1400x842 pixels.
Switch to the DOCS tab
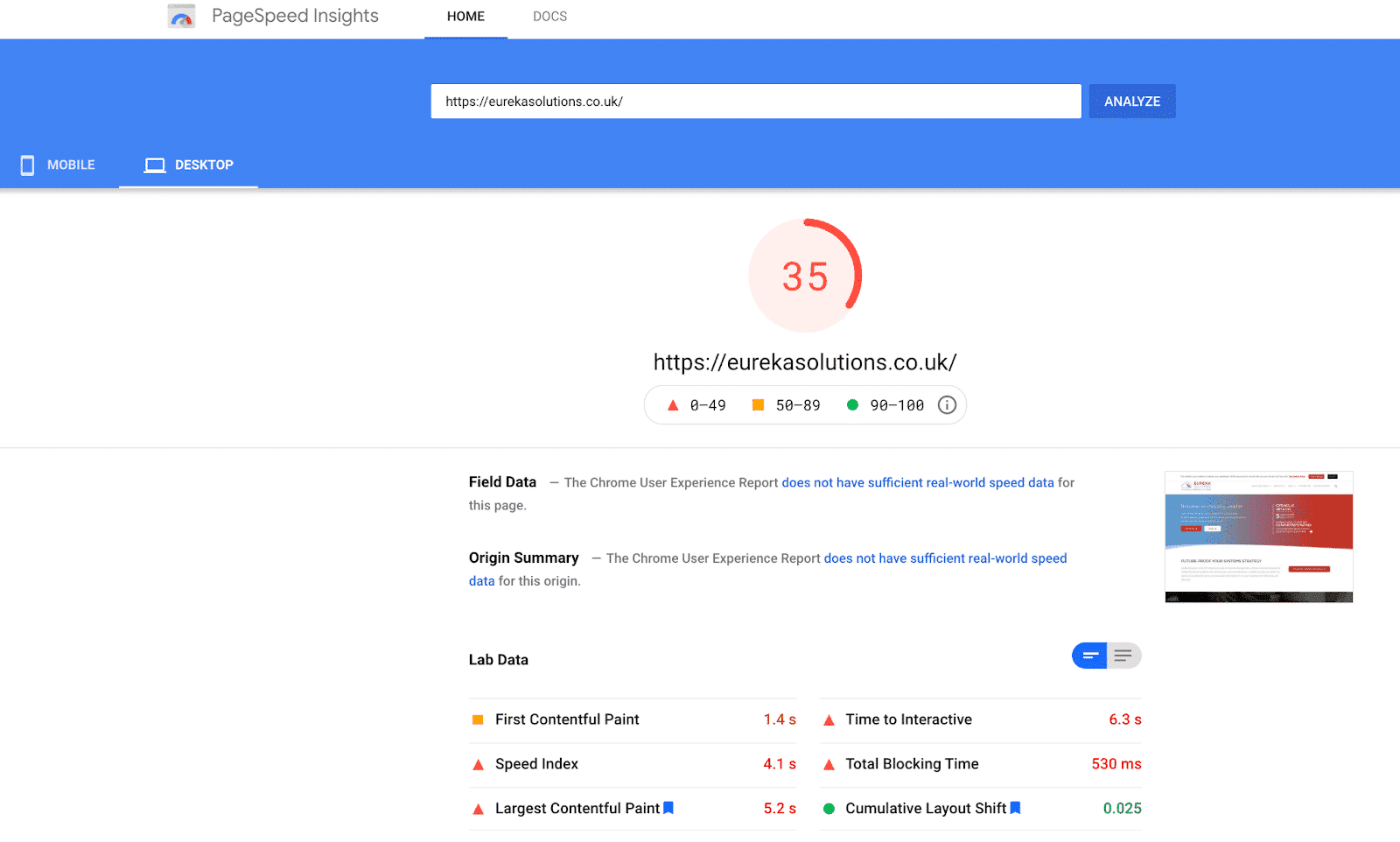click(549, 16)
